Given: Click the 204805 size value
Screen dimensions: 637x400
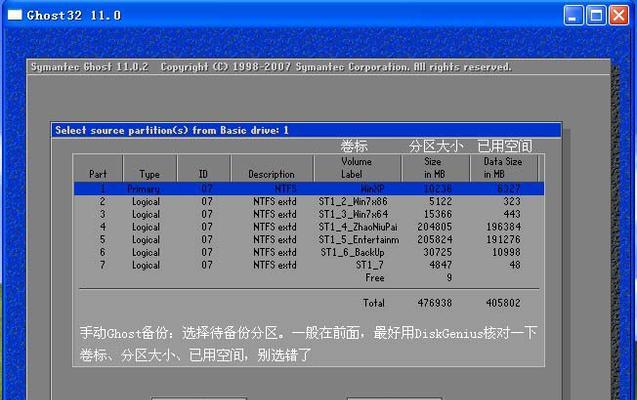Looking at the screenshot, I should click(435, 227).
